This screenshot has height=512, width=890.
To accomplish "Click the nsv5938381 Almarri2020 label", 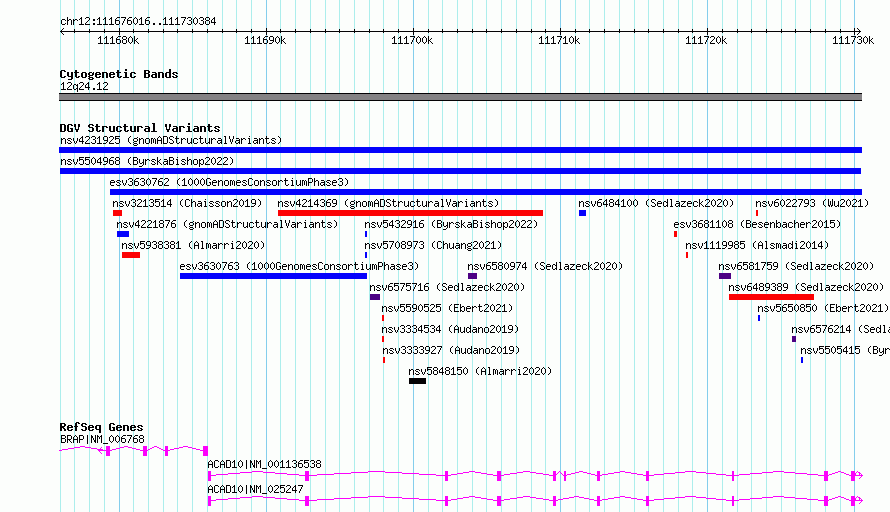I will pyautogui.click(x=193, y=245).
